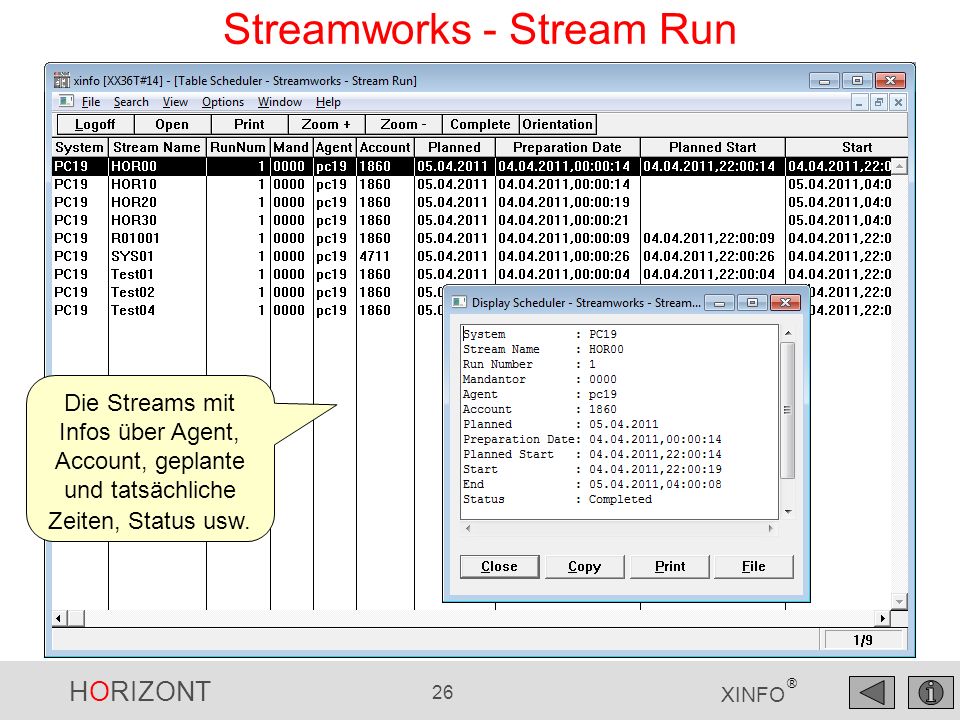Close the dialog with the Close button
This screenshot has width=960, height=720.
pyautogui.click(x=499, y=566)
